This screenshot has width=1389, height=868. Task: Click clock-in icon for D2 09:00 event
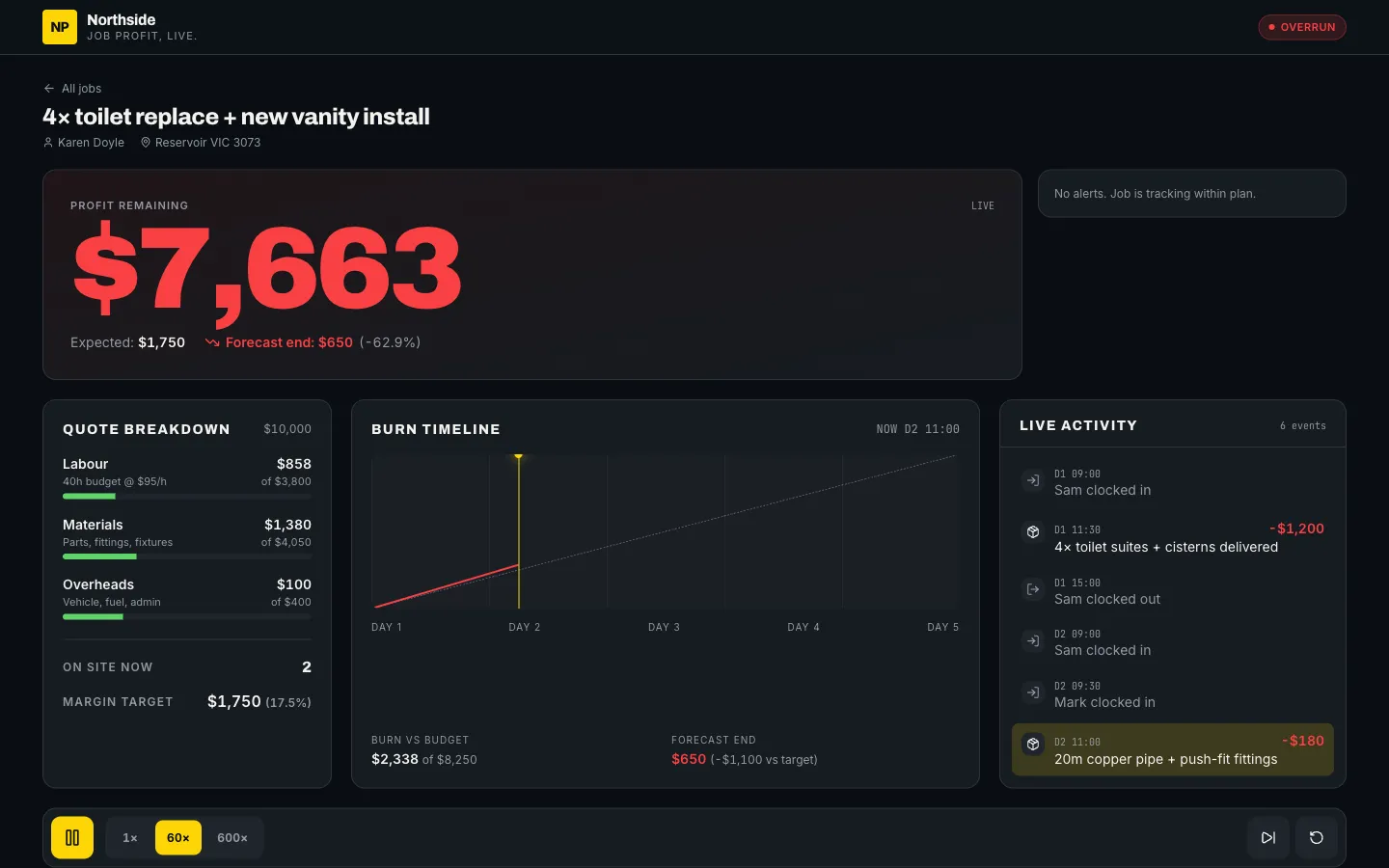click(x=1033, y=640)
